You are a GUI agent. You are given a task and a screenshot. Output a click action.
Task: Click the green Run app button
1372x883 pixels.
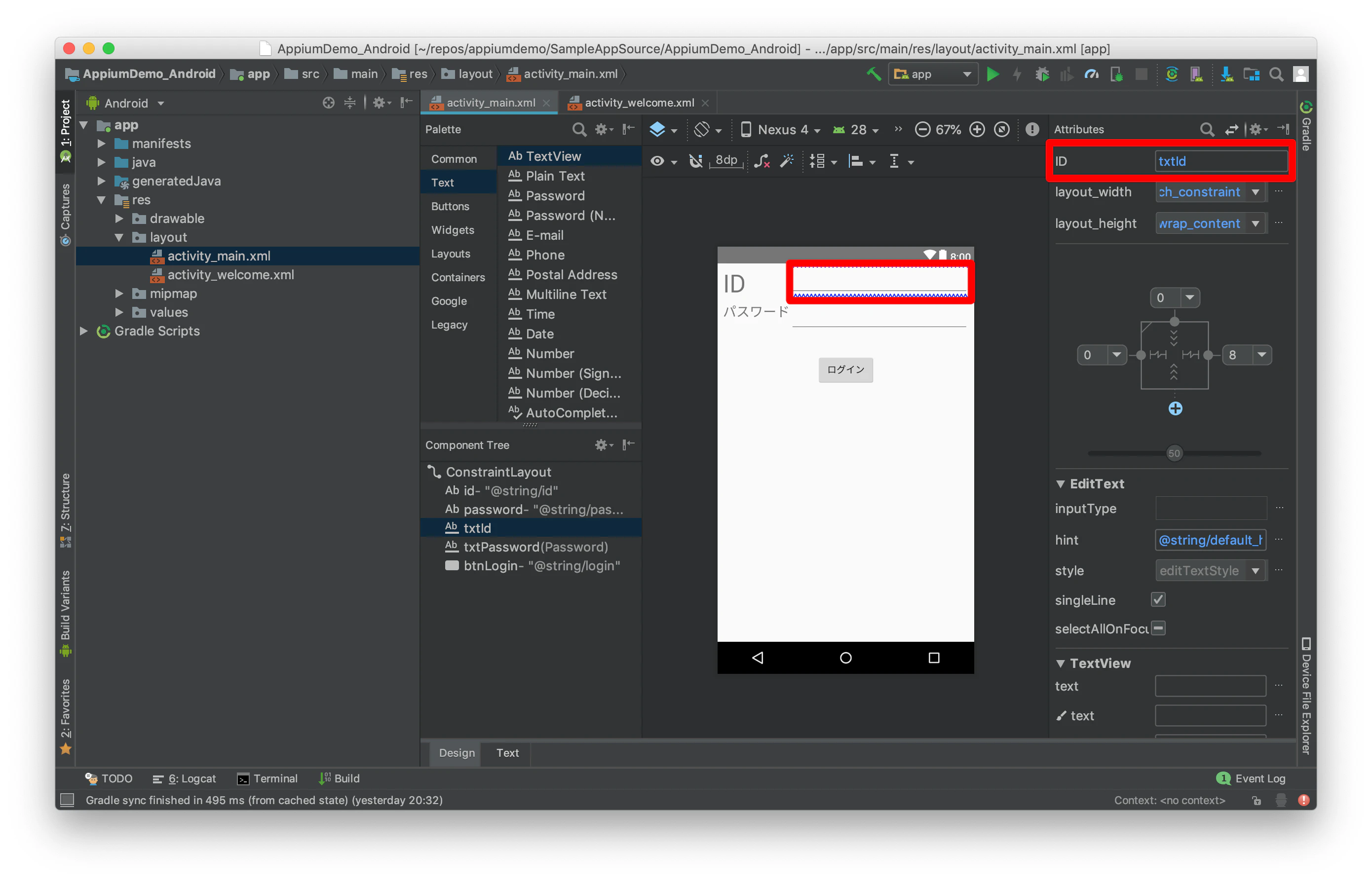coord(993,74)
